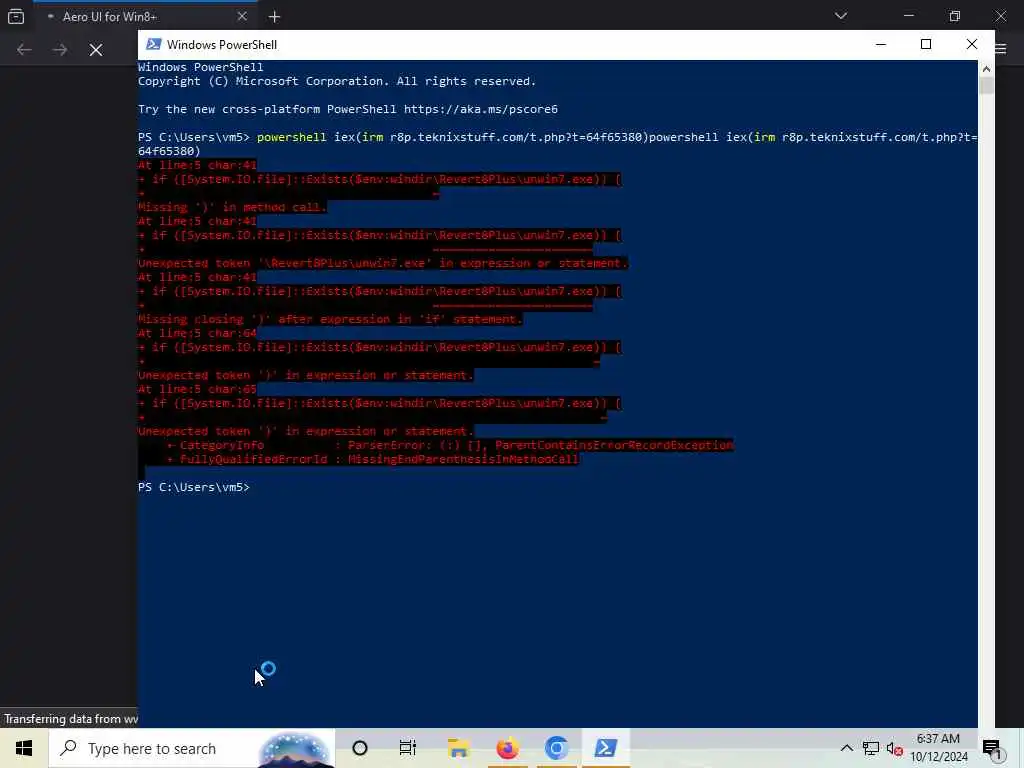Click the Copyright Microsoft Corporation line
The height and width of the screenshot is (768, 1024).
tap(337, 81)
